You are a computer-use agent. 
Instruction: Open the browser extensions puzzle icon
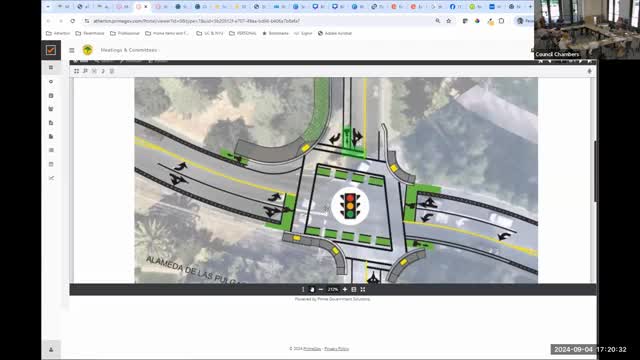click(501, 21)
